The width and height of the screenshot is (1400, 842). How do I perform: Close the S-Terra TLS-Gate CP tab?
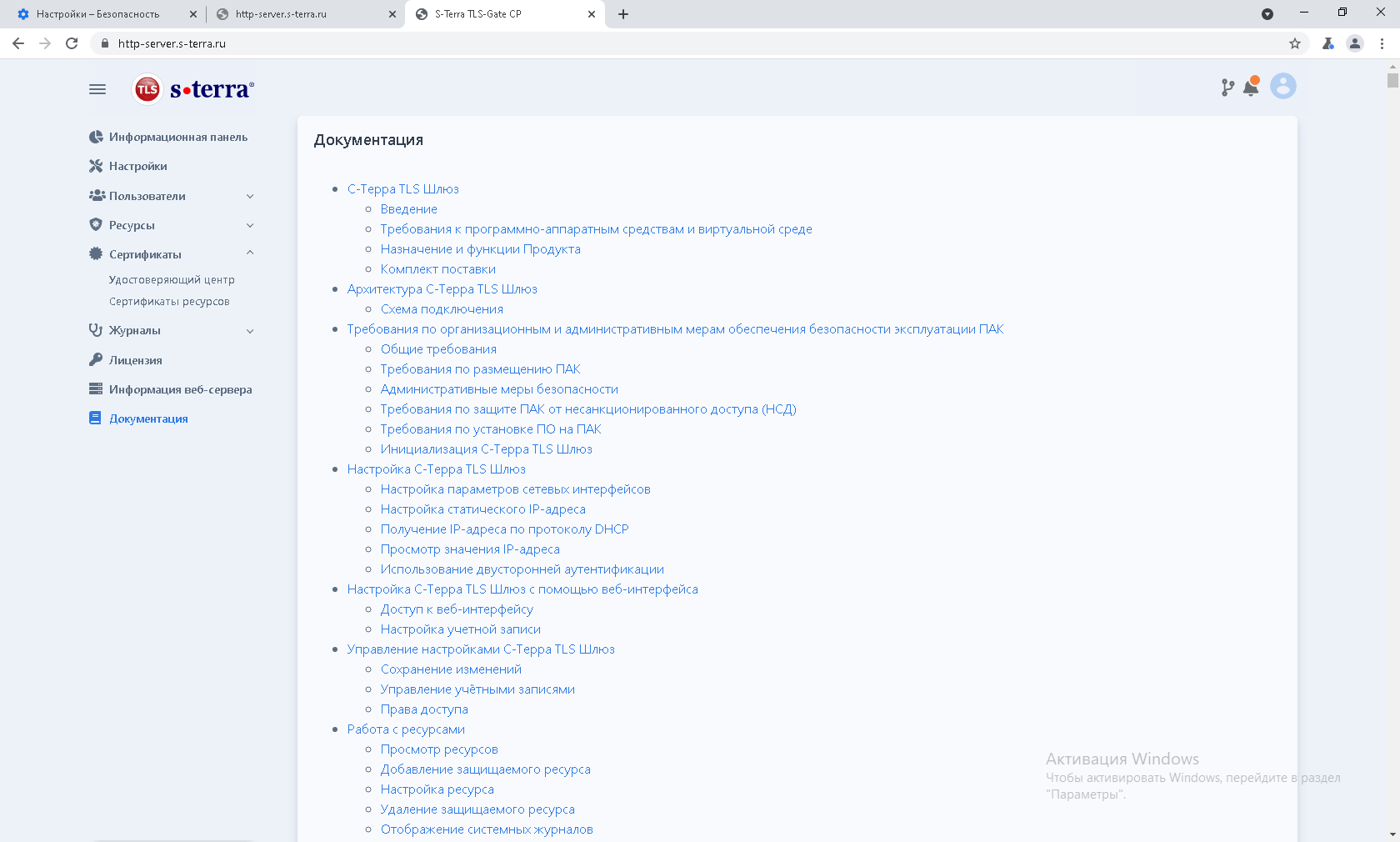coord(592,14)
